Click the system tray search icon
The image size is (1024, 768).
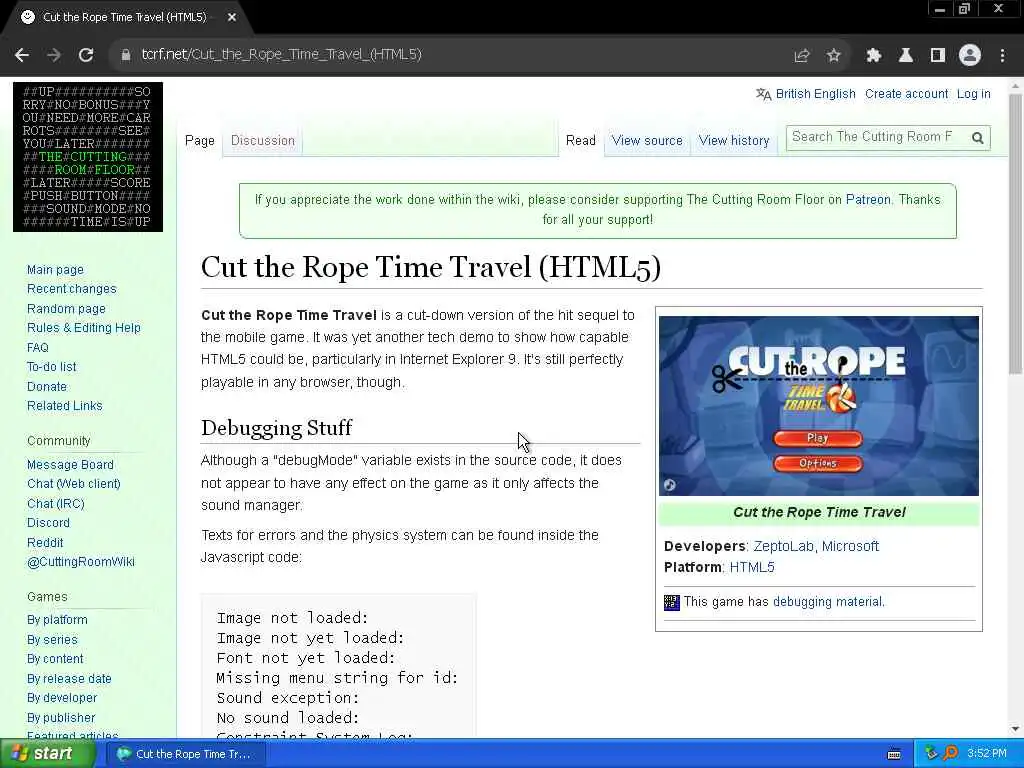coord(951,753)
